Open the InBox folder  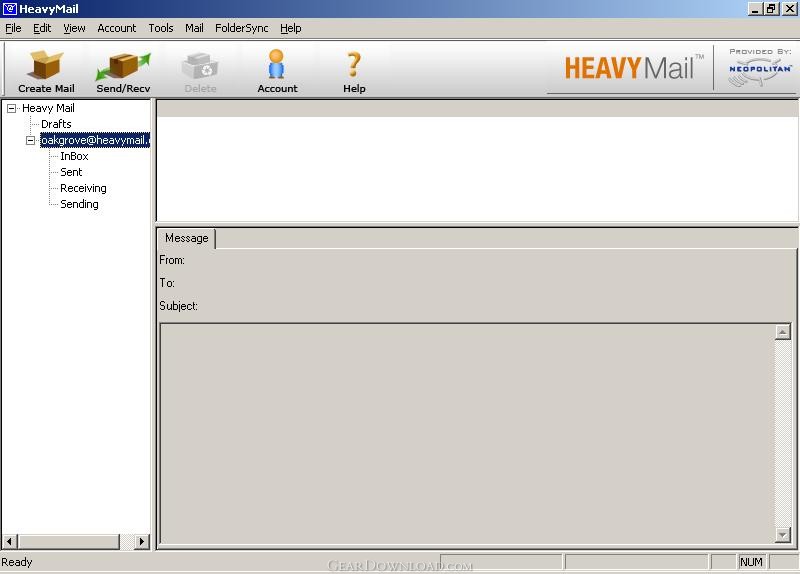(x=74, y=156)
